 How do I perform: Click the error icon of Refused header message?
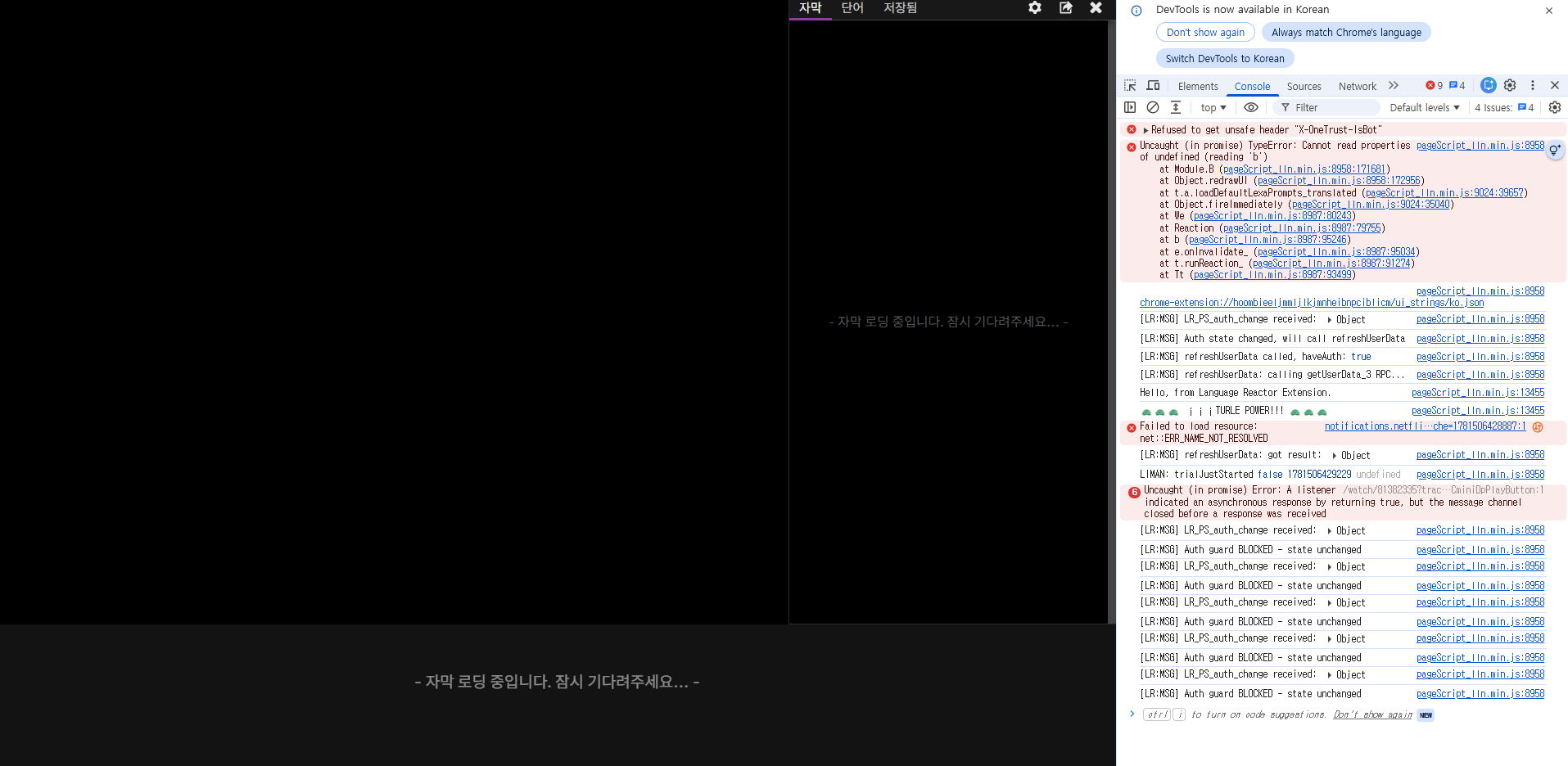[x=1132, y=129]
